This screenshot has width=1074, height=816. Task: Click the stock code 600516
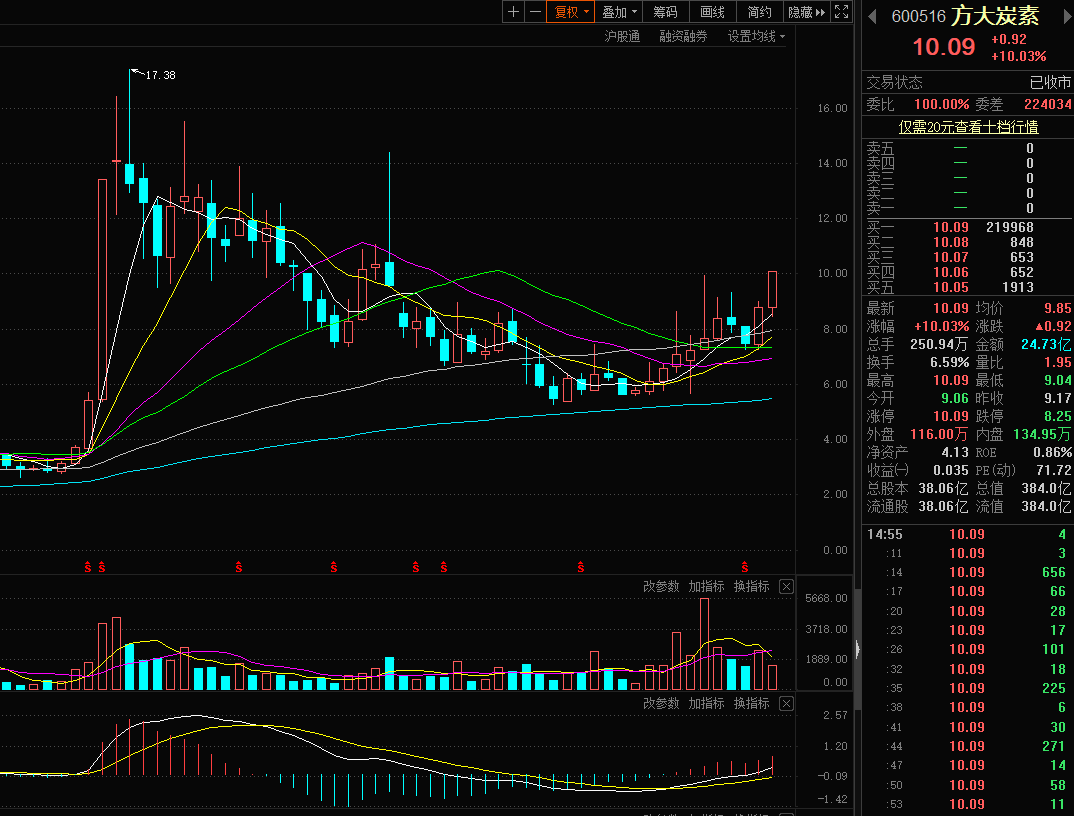click(918, 16)
